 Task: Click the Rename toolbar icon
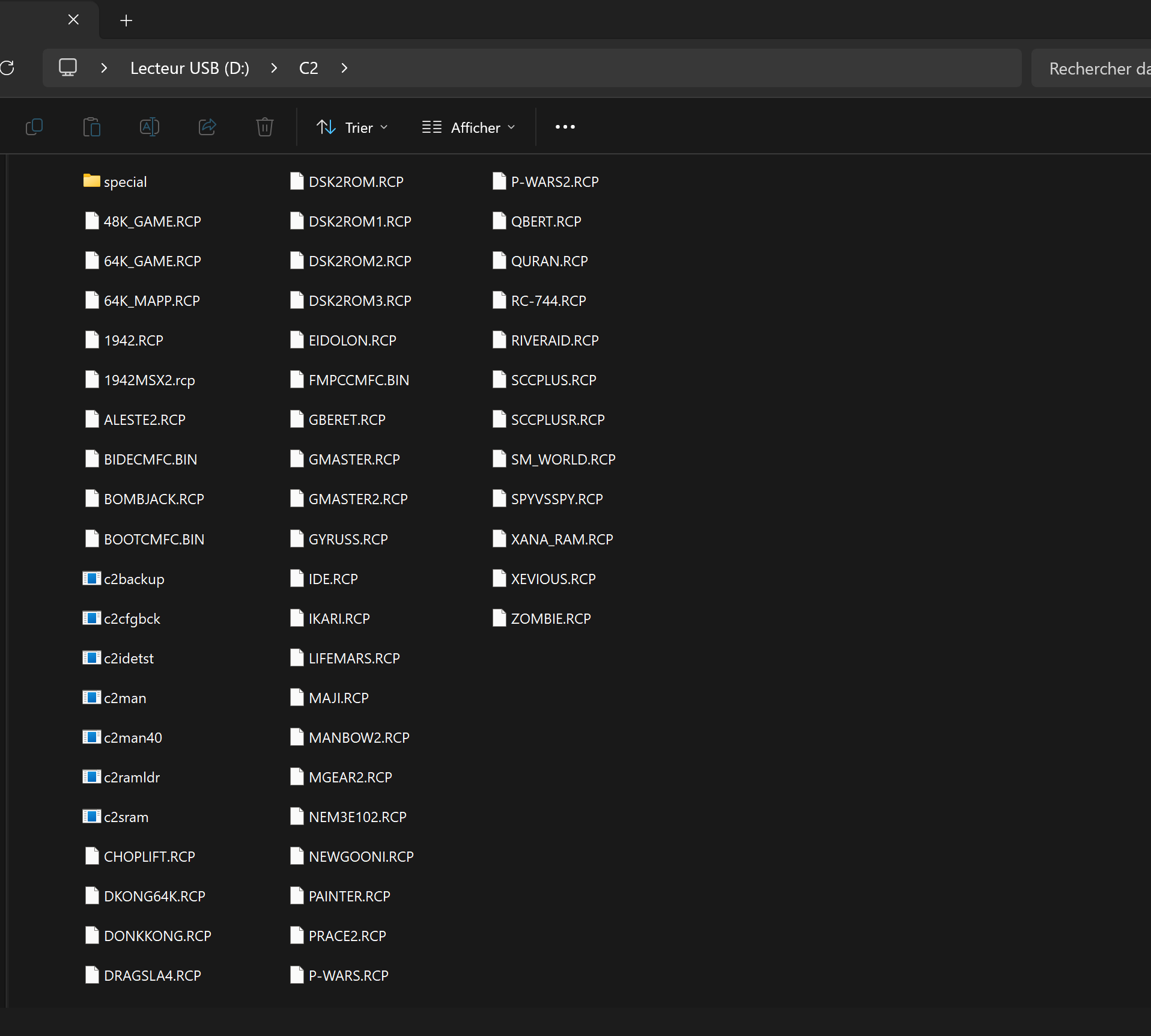149,127
